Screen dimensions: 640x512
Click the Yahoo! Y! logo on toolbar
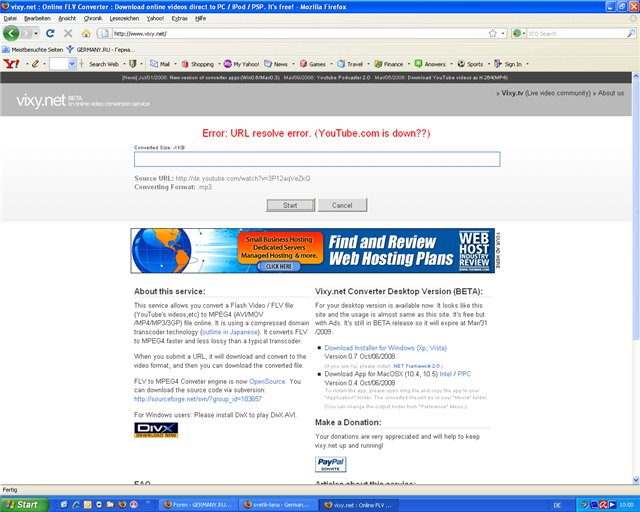click(x=11, y=64)
